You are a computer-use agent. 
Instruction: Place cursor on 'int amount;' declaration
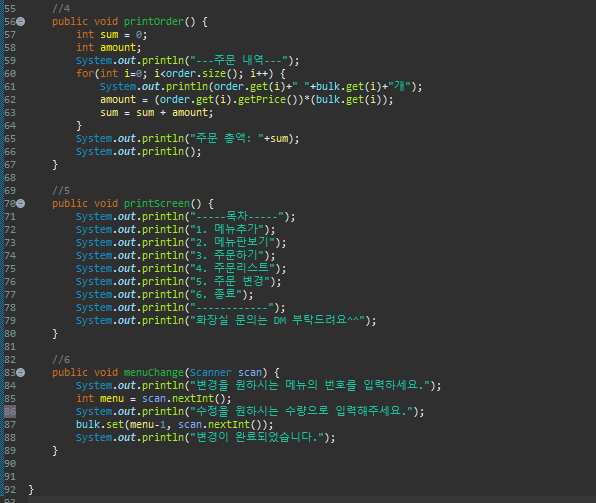[x=109, y=48]
